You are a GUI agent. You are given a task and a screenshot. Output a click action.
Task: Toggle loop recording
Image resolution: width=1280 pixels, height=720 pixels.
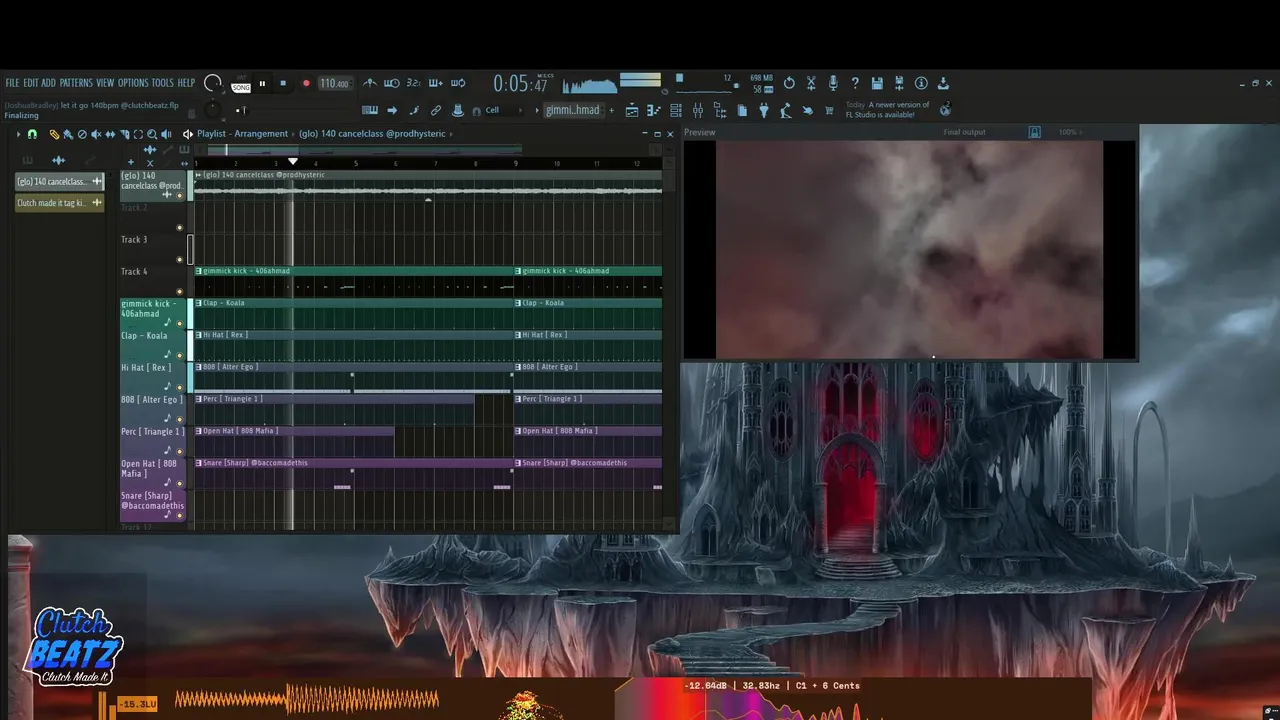click(458, 83)
